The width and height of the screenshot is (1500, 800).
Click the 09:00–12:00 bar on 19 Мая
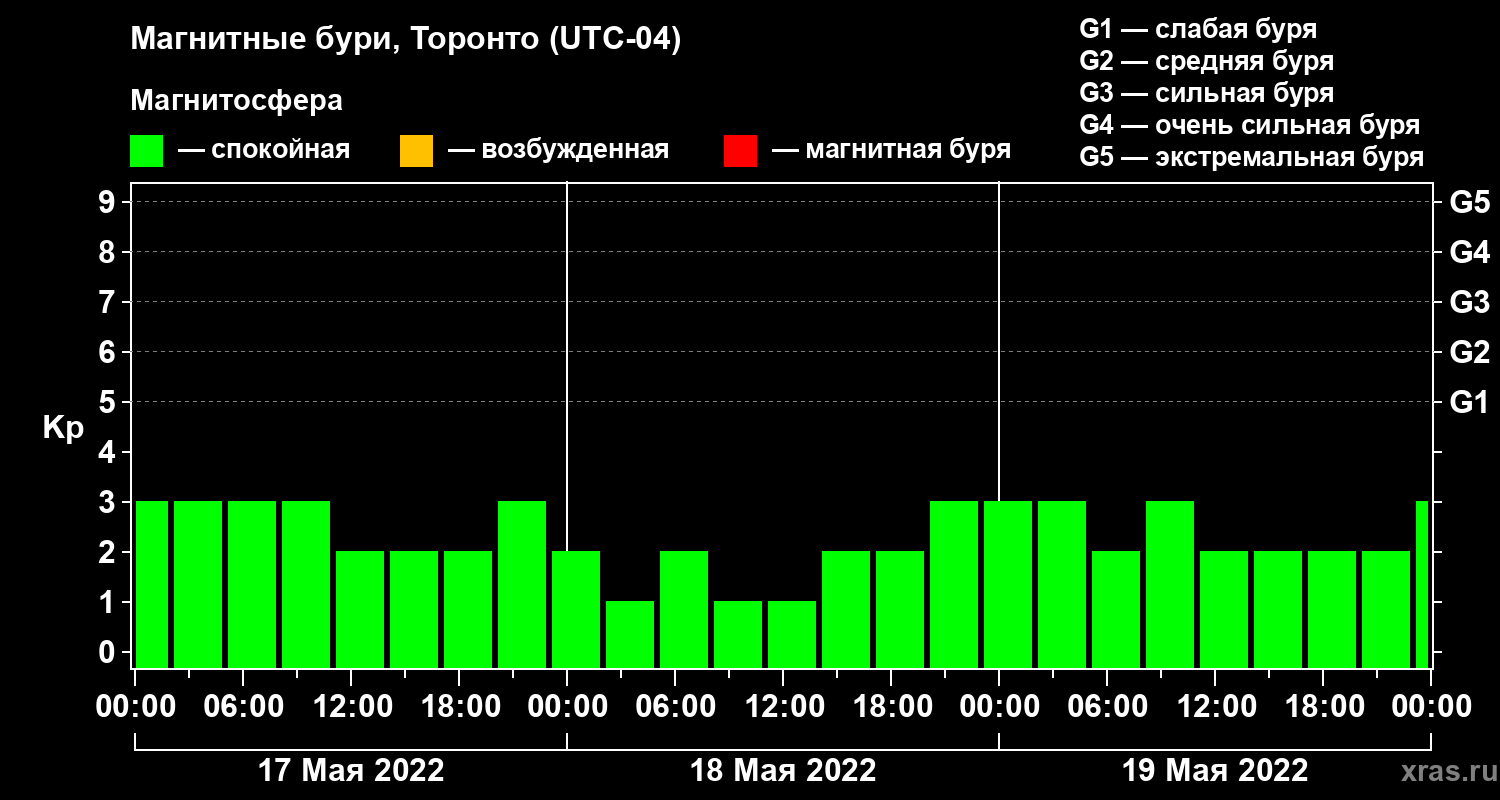[1170, 584]
